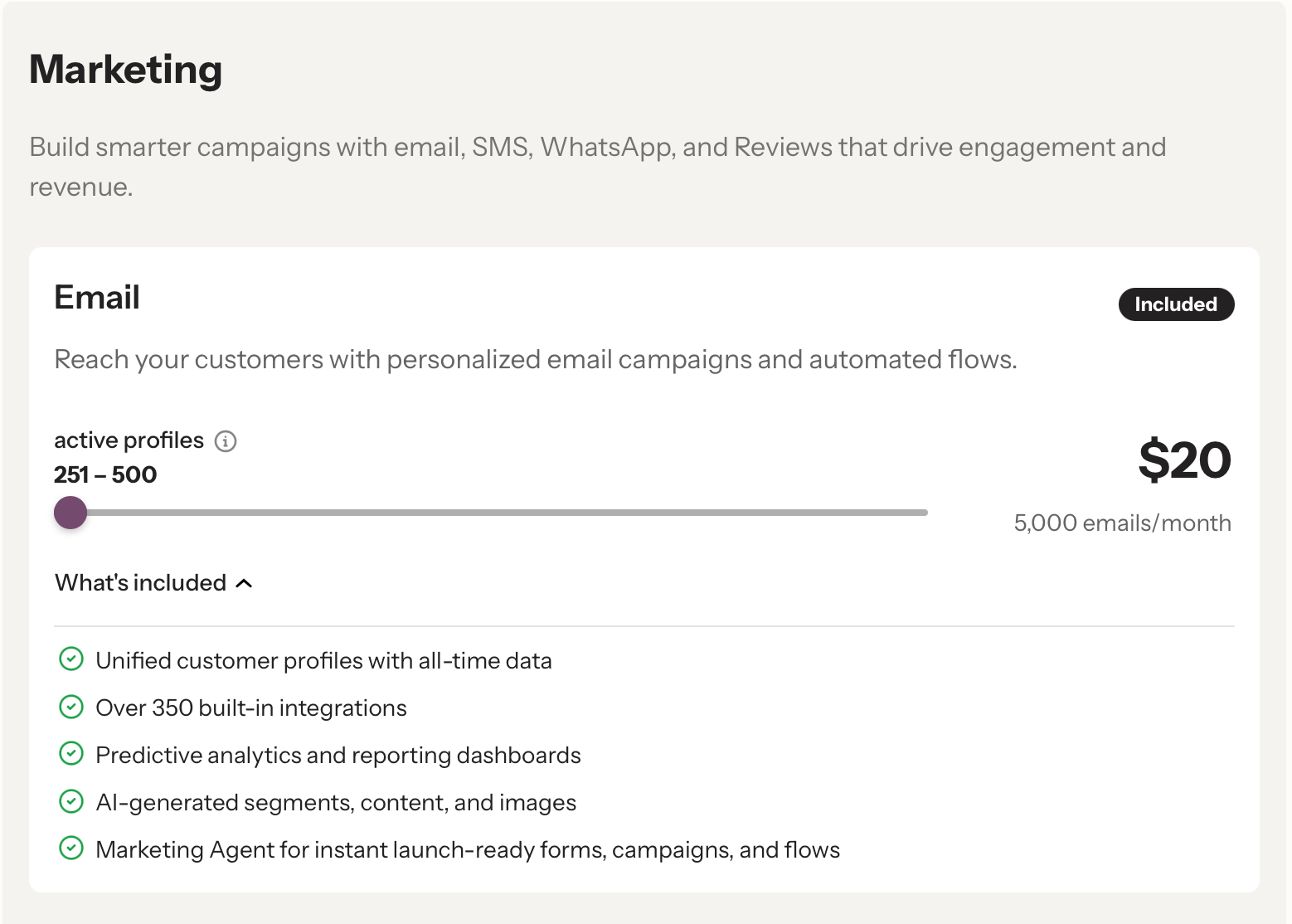Select the checkmark beside "Predictive analytics and reporting dashboards"
Image resolution: width=1292 pixels, height=924 pixels.
[x=71, y=754]
